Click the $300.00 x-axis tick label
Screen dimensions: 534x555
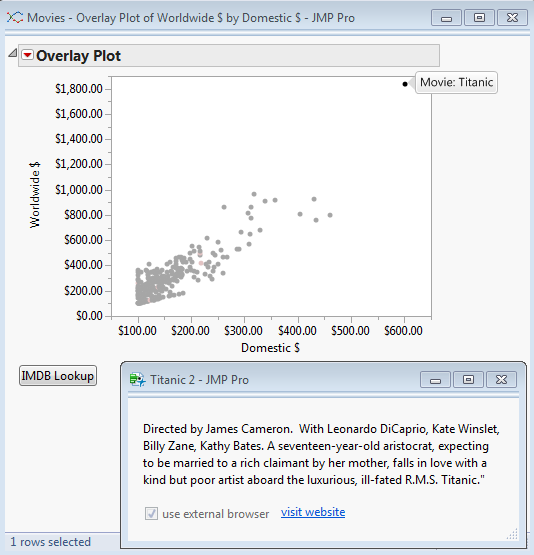[243, 331]
